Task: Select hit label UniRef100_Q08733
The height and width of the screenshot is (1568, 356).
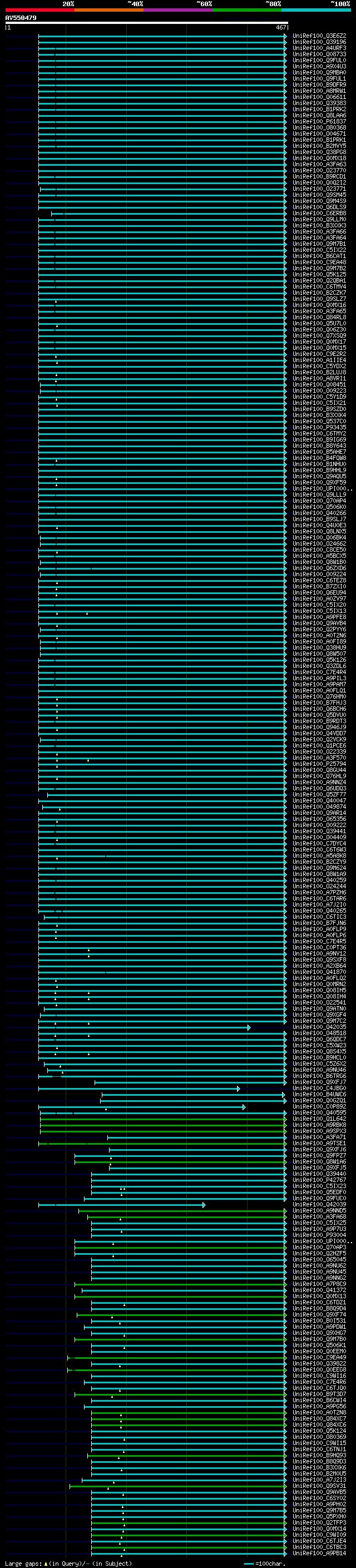Action: click(319, 54)
